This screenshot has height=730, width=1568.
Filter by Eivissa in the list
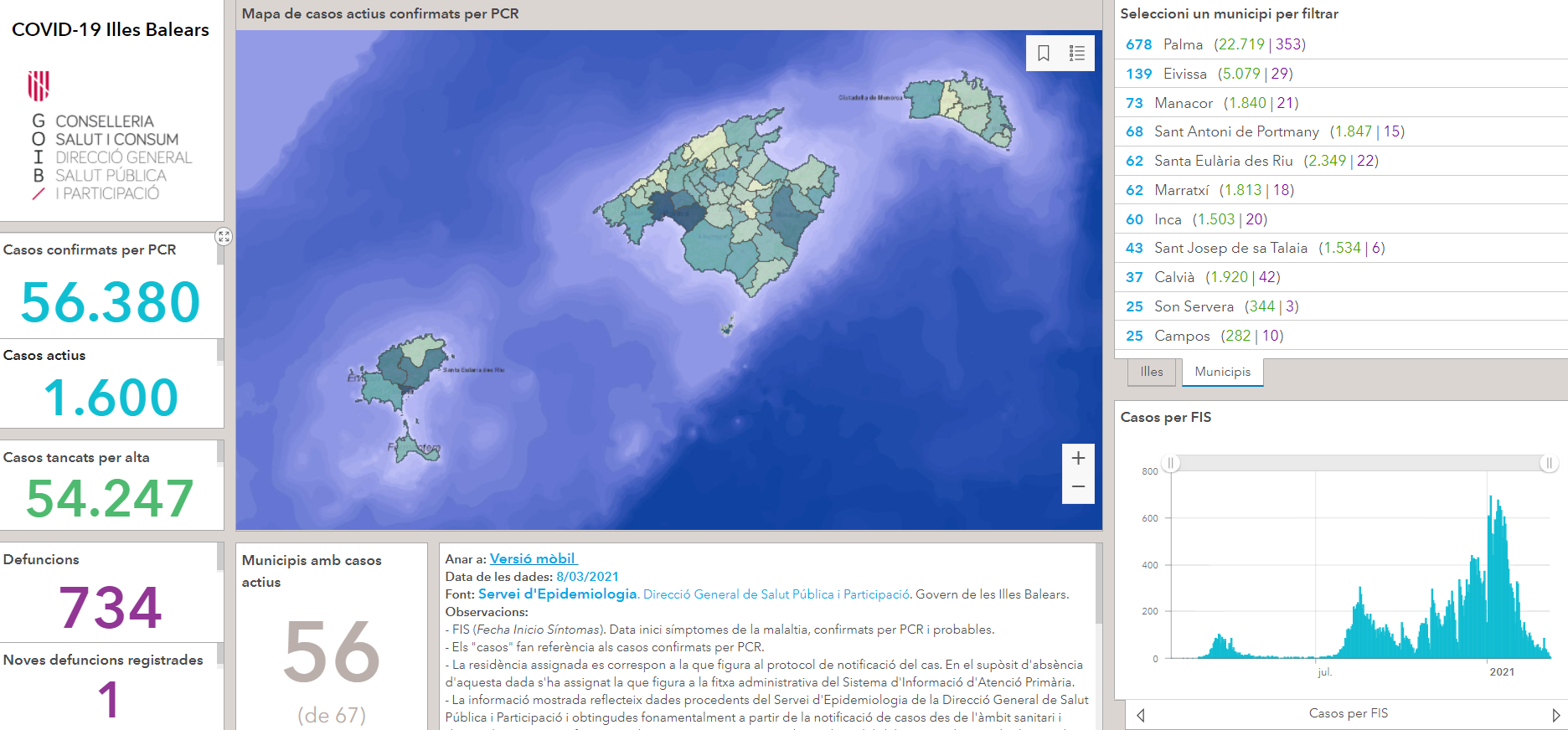(1184, 74)
